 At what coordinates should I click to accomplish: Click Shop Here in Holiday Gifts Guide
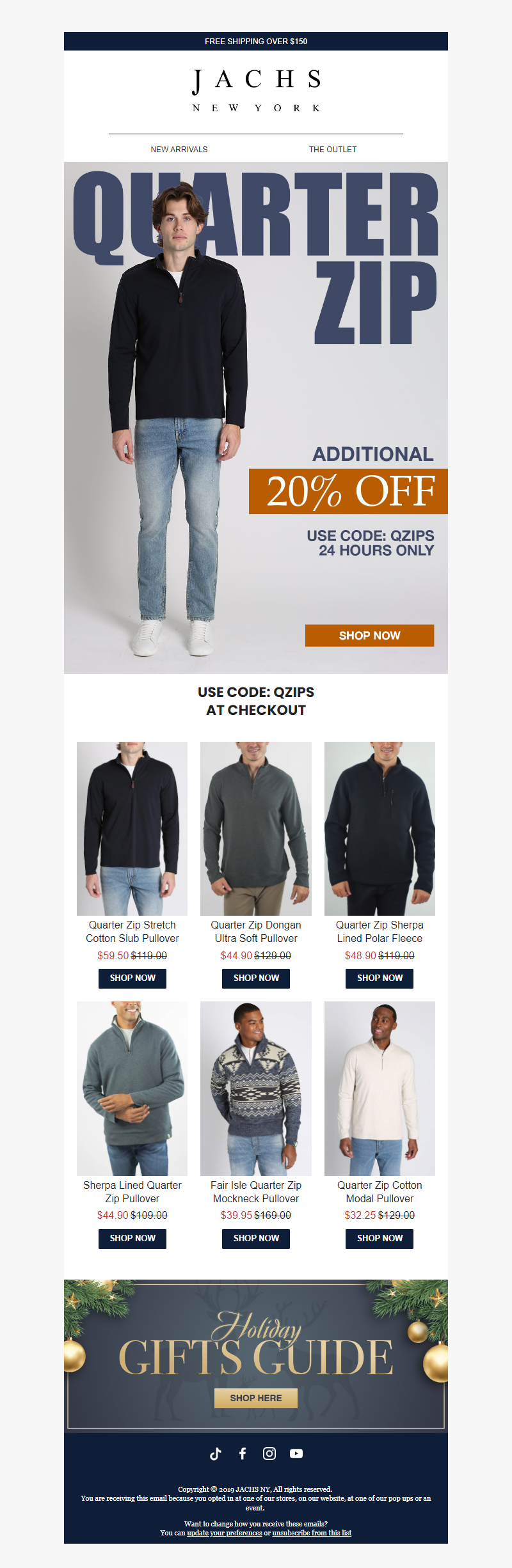256,1399
